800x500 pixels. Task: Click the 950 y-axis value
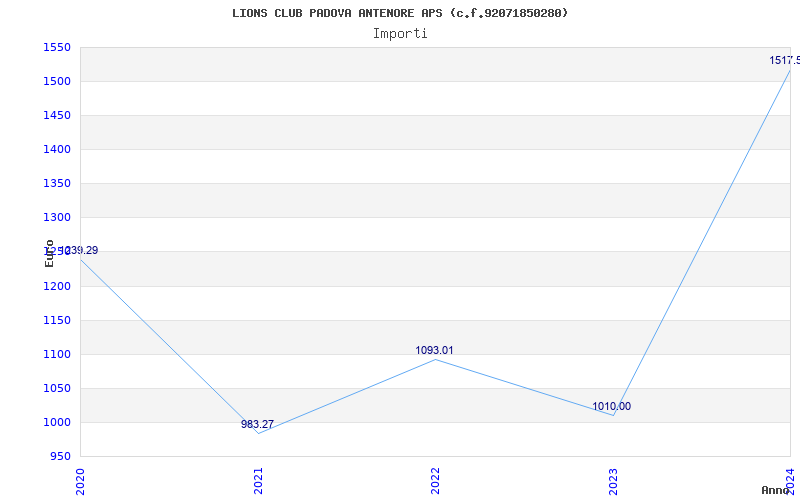(60, 456)
